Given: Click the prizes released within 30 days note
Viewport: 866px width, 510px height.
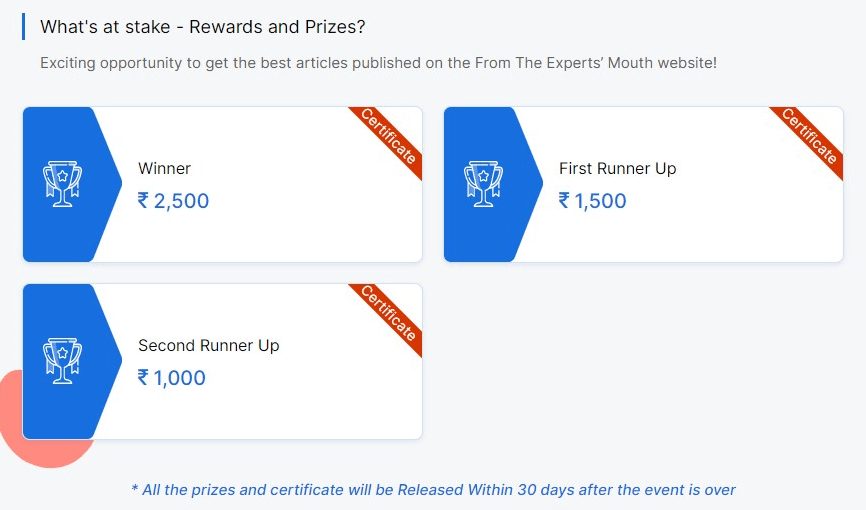Looking at the screenshot, I should coord(433,490).
